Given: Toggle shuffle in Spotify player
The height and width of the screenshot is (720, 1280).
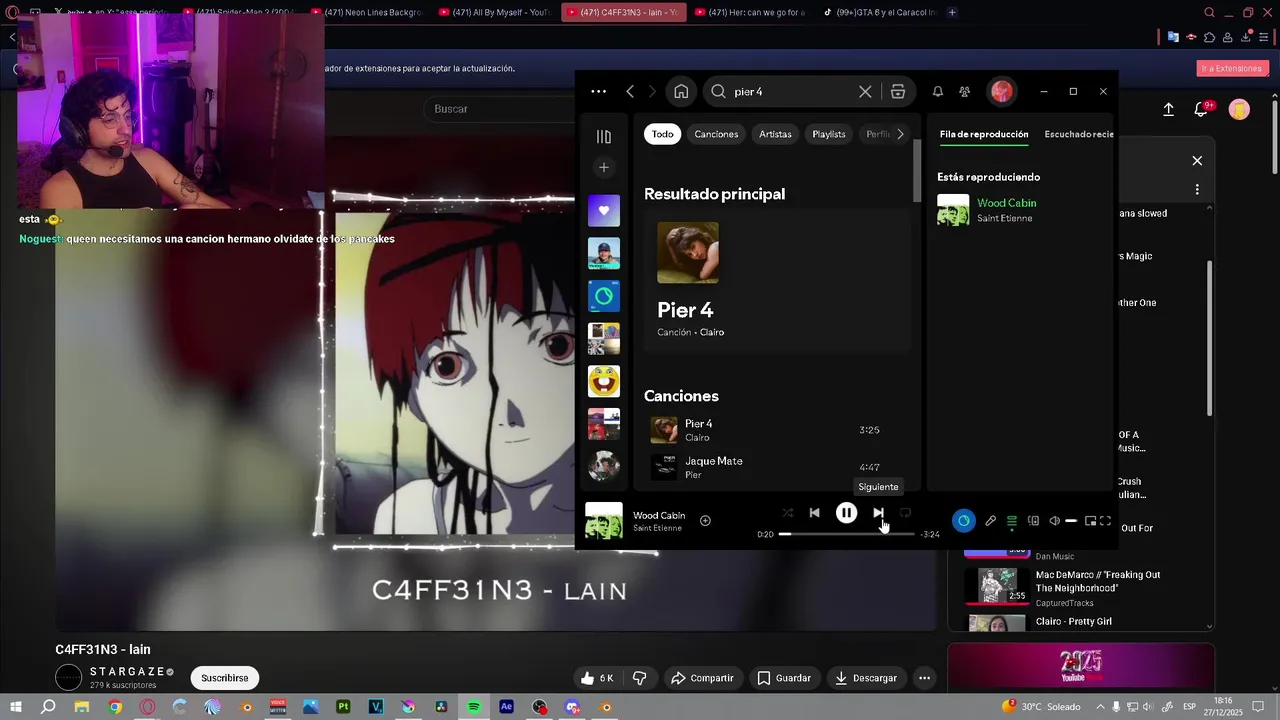Looking at the screenshot, I should click(x=788, y=513).
